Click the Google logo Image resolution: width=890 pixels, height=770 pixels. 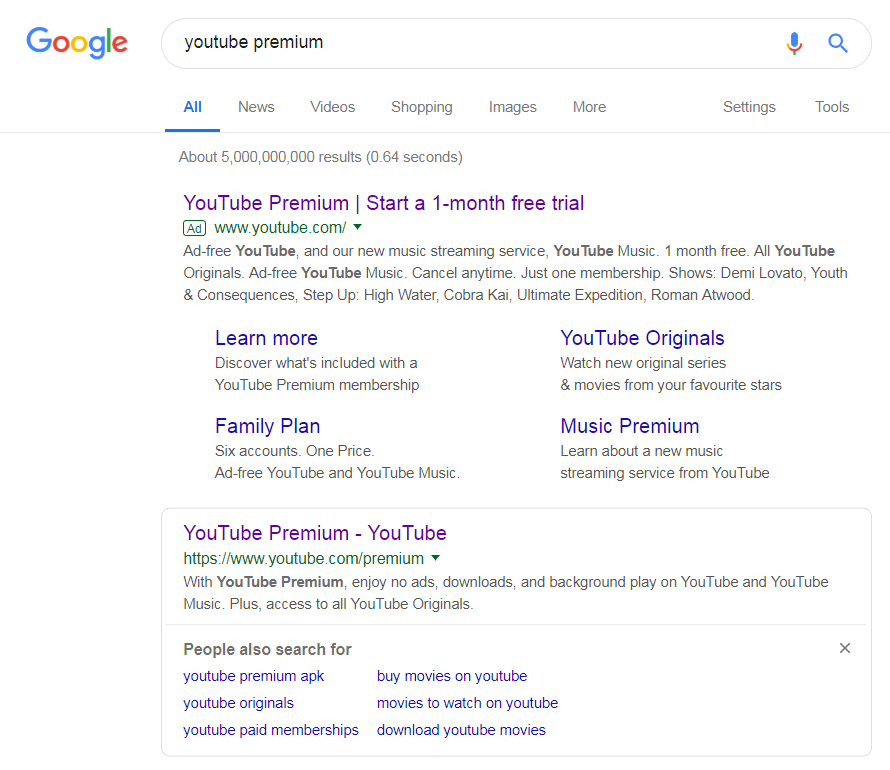tap(77, 43)
